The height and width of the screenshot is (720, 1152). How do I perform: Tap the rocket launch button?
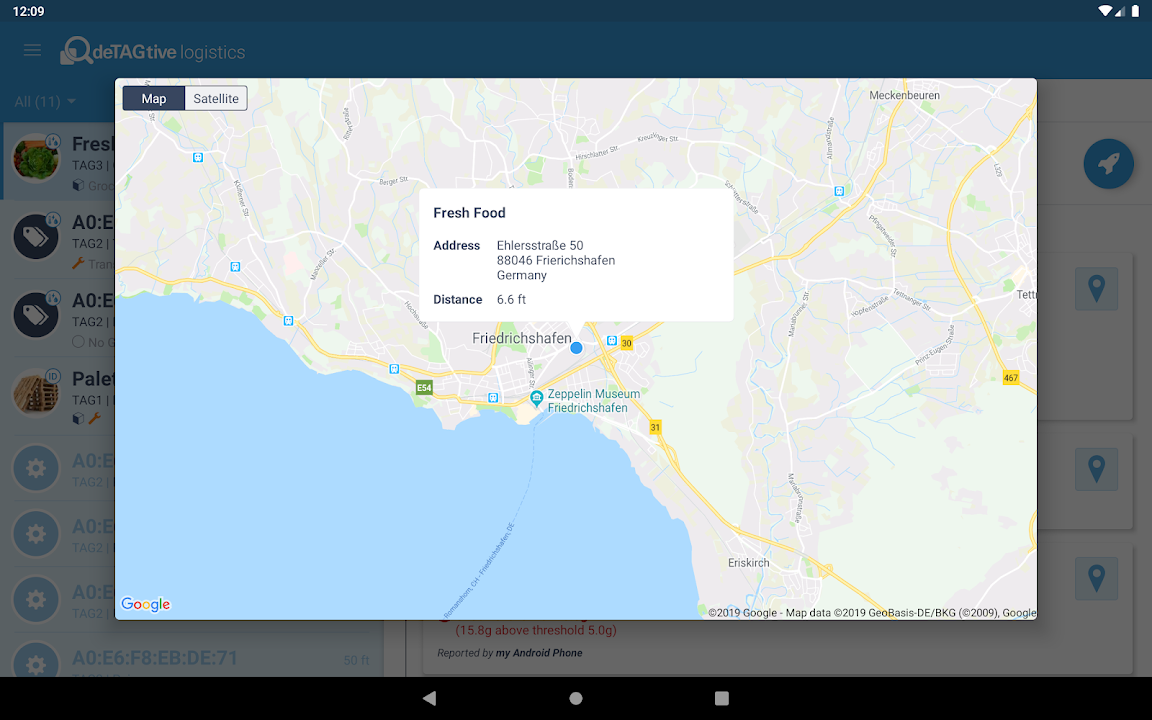[1108, 163]
